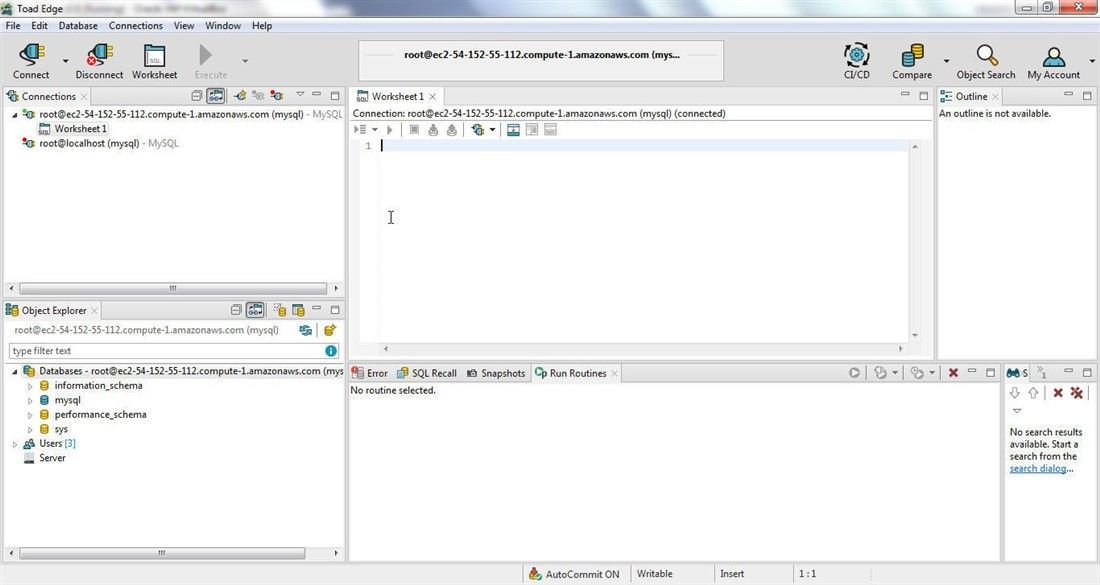Collapse the Databases tree node

click(15, 371)
